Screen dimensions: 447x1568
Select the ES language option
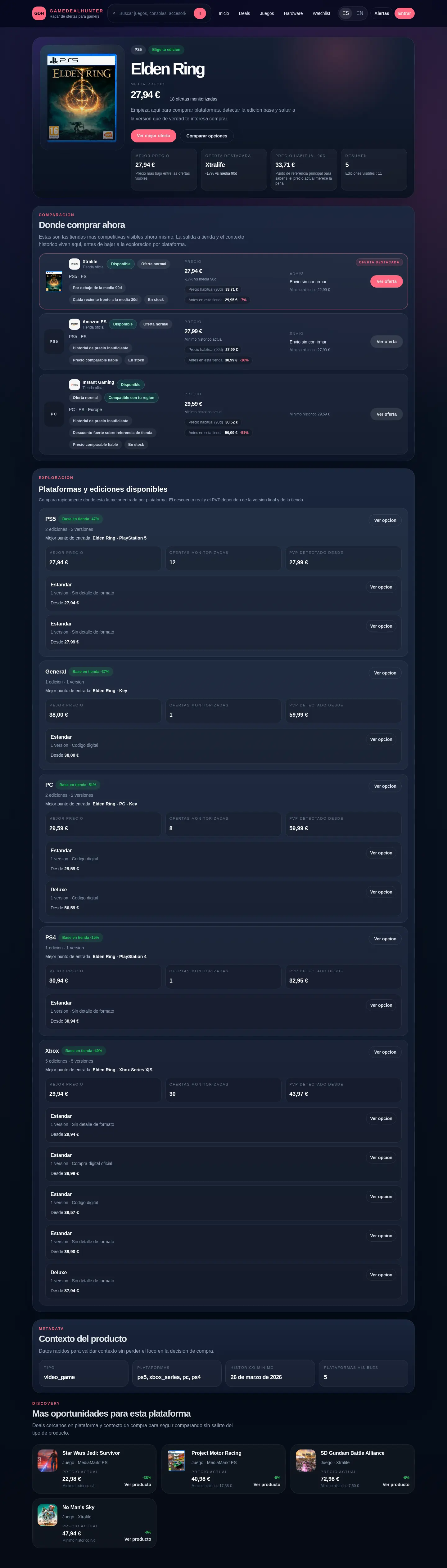point(345,13)
